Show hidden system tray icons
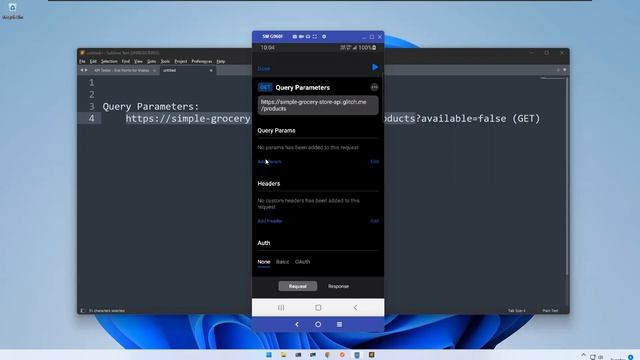Viewport: 640px width, 360px height. pos(583,356)
